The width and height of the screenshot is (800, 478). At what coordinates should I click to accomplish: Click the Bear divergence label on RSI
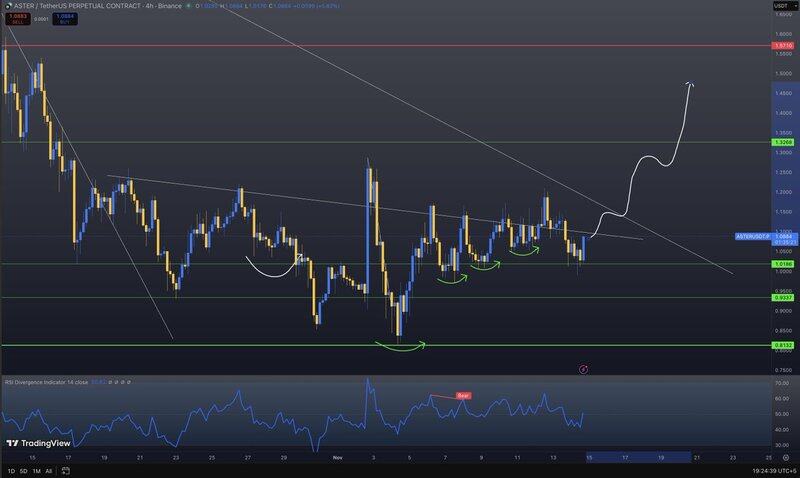click(463, 395)
